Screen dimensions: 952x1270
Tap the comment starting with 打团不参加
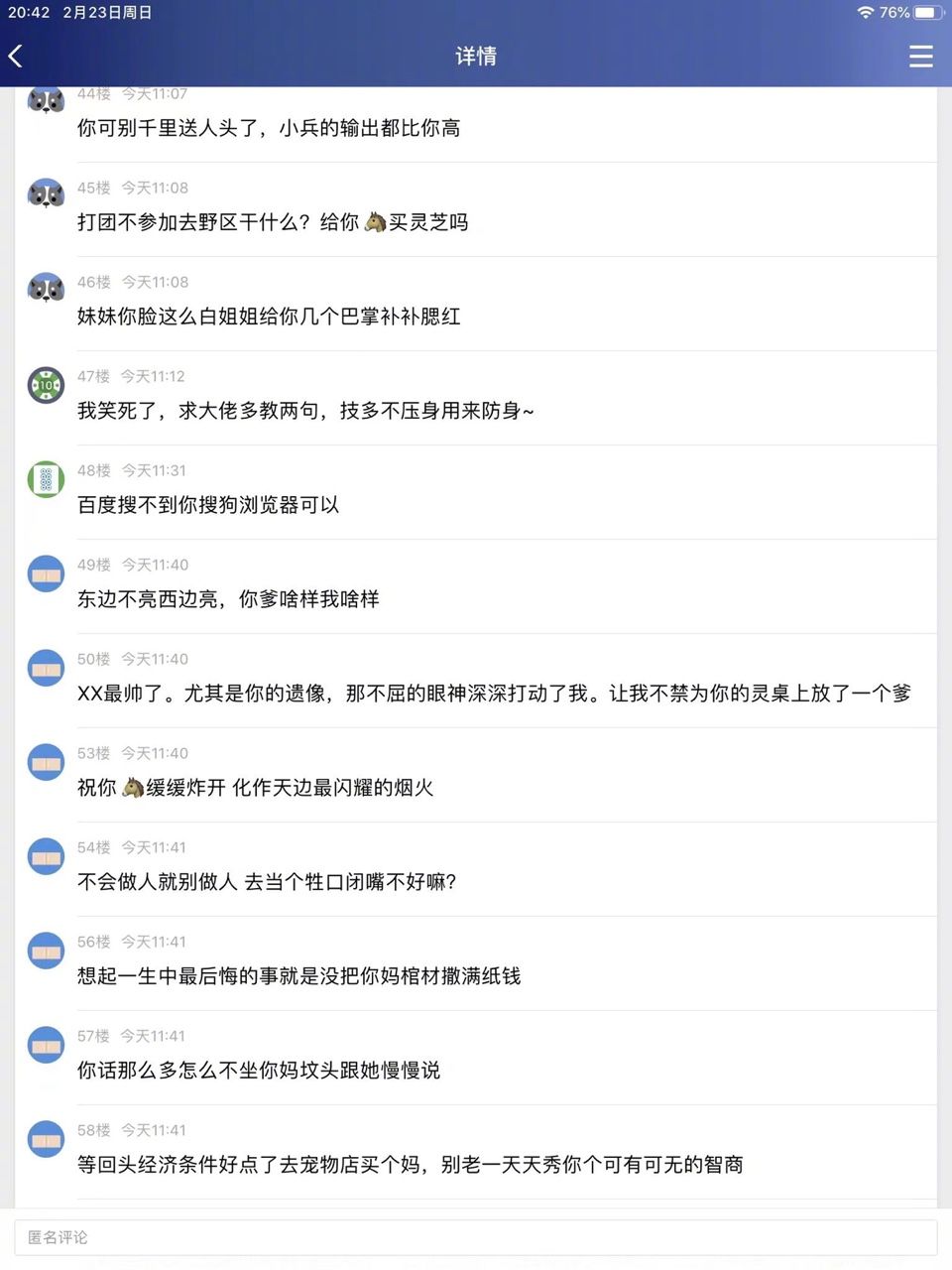273,222
